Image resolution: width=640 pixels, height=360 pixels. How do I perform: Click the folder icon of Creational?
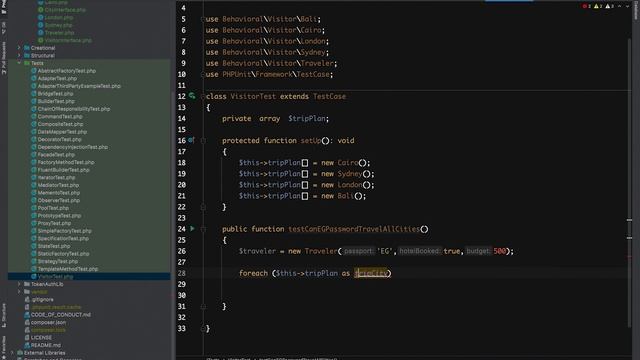pos(27,48)
